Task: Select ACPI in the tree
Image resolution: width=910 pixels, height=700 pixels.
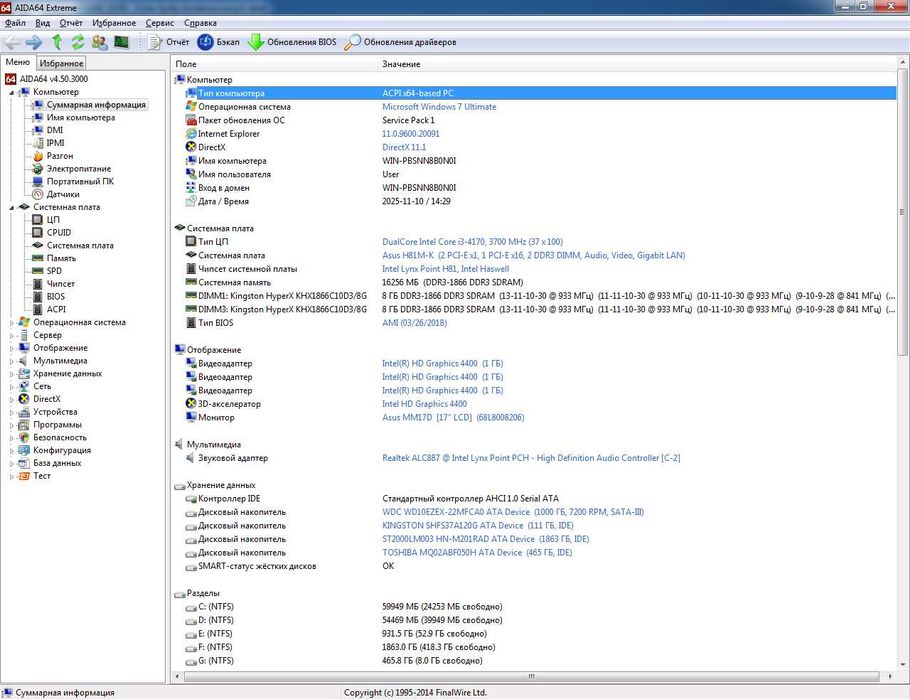Action: coord(56,309)
